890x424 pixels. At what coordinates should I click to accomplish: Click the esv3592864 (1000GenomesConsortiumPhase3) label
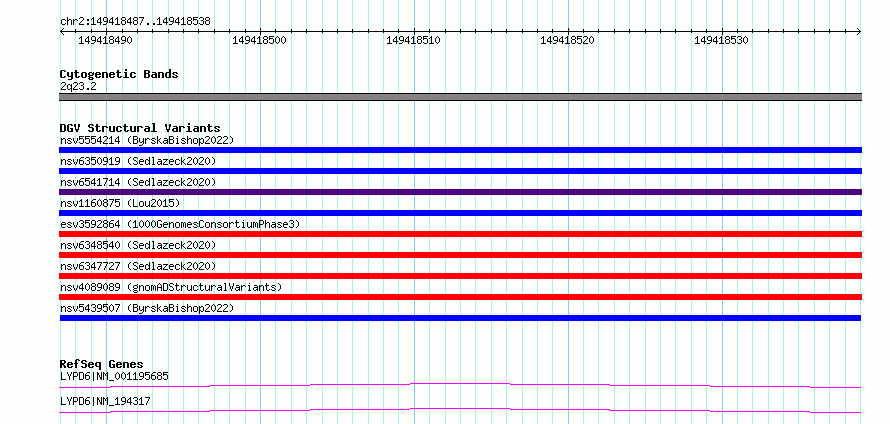180,224
